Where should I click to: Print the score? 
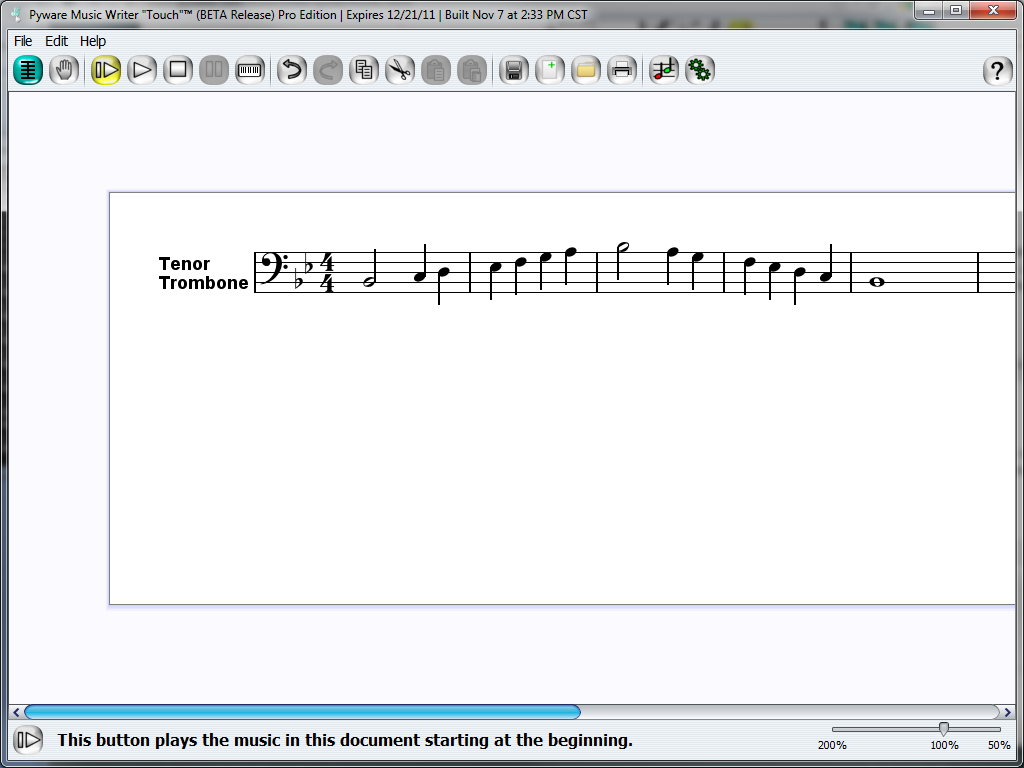click(622, 70)
